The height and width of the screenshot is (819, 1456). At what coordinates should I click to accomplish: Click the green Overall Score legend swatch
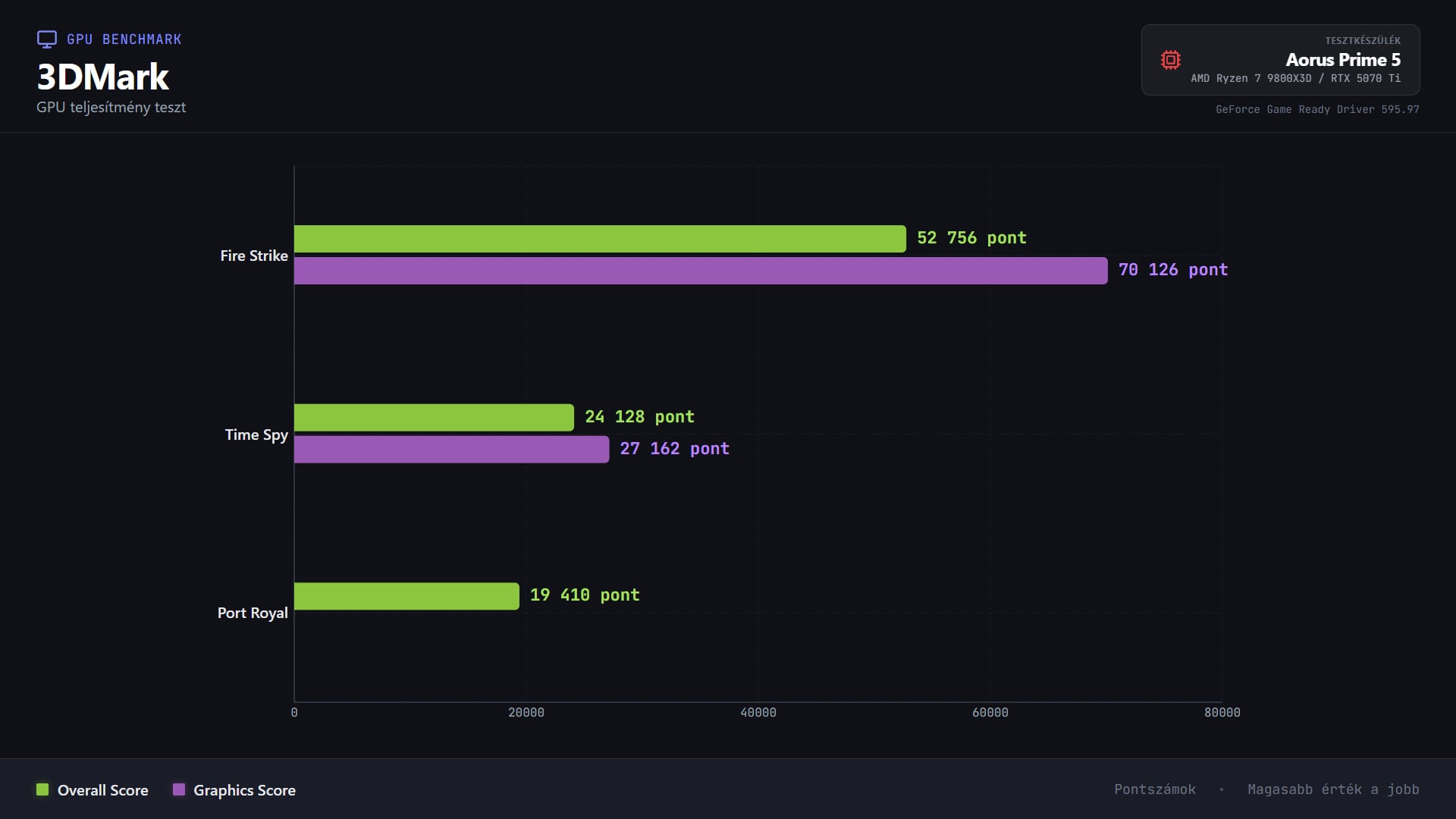click(42, 789)
